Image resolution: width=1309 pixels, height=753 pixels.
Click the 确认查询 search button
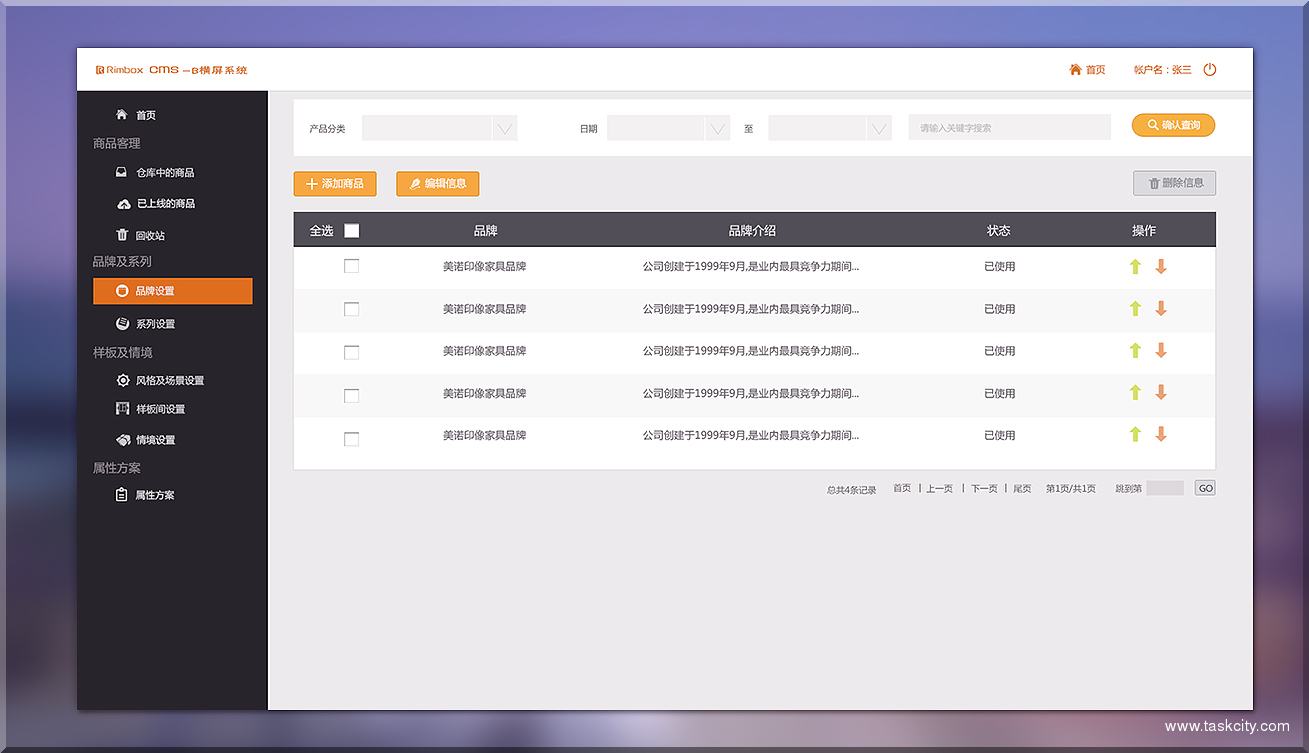tap(1173, 125)
